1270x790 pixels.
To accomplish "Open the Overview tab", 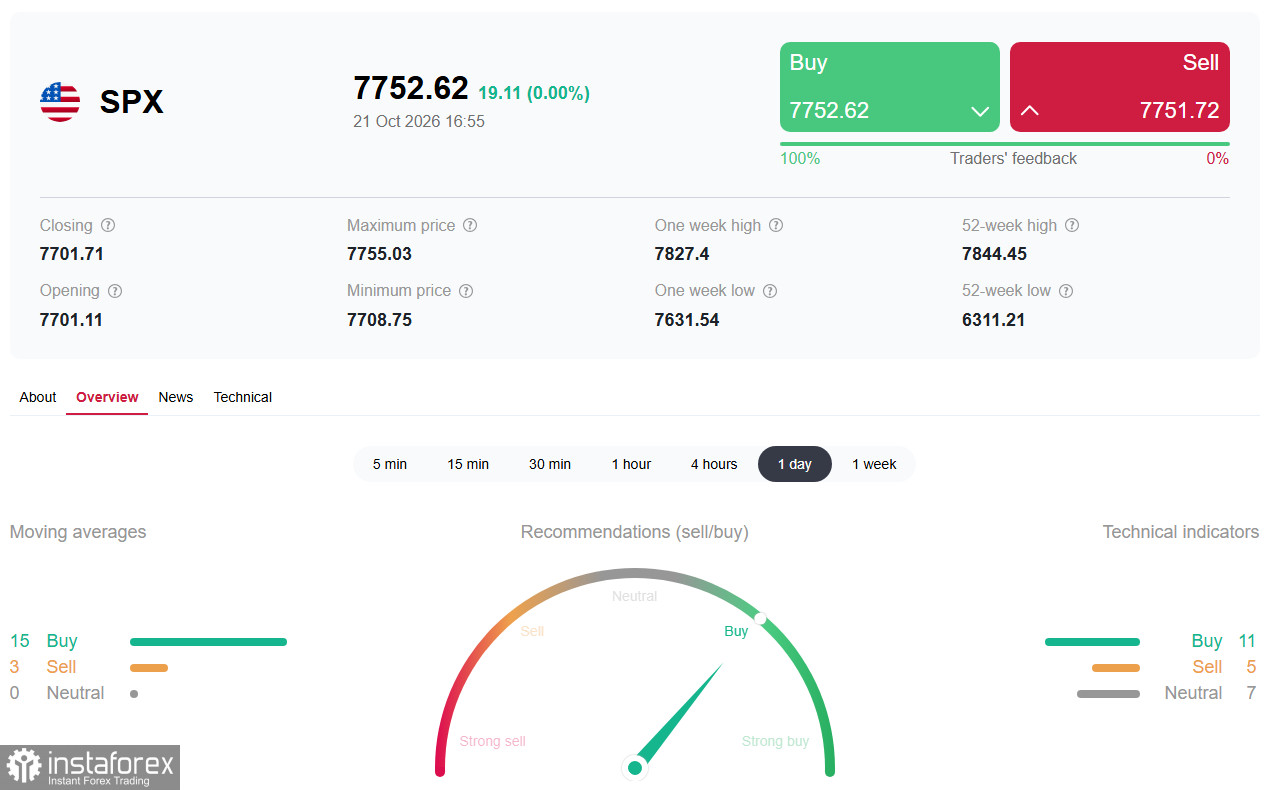I will click(x=107, y=397).
